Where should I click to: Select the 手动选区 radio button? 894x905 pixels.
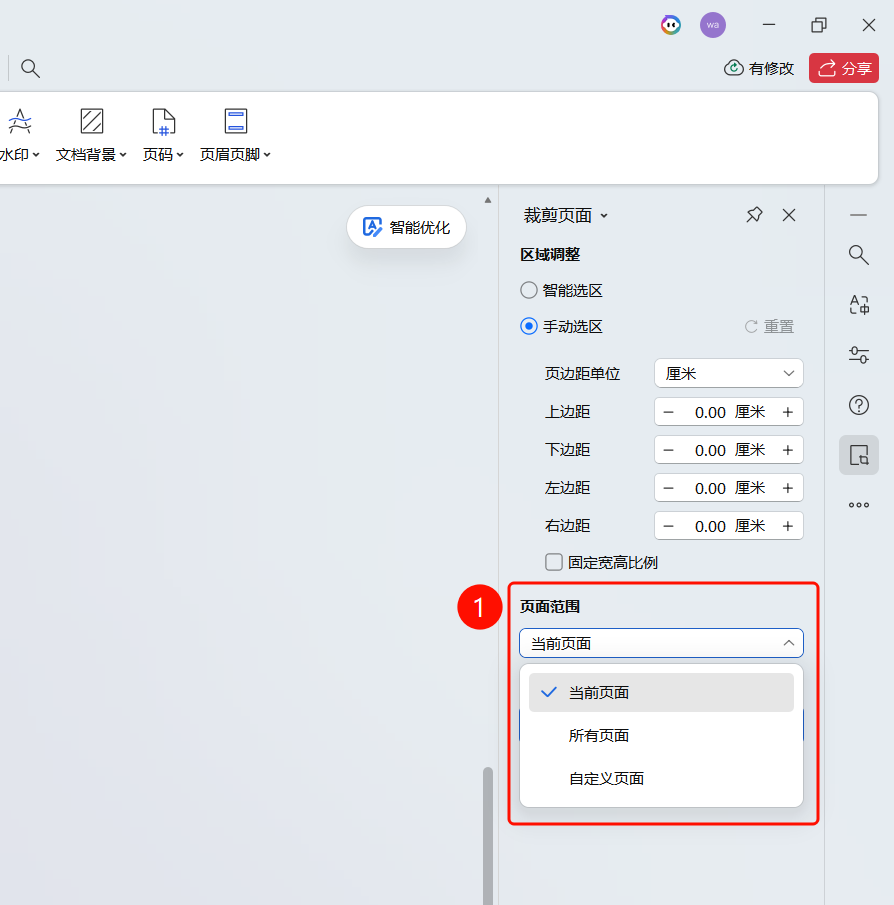(x=529, y=327)
